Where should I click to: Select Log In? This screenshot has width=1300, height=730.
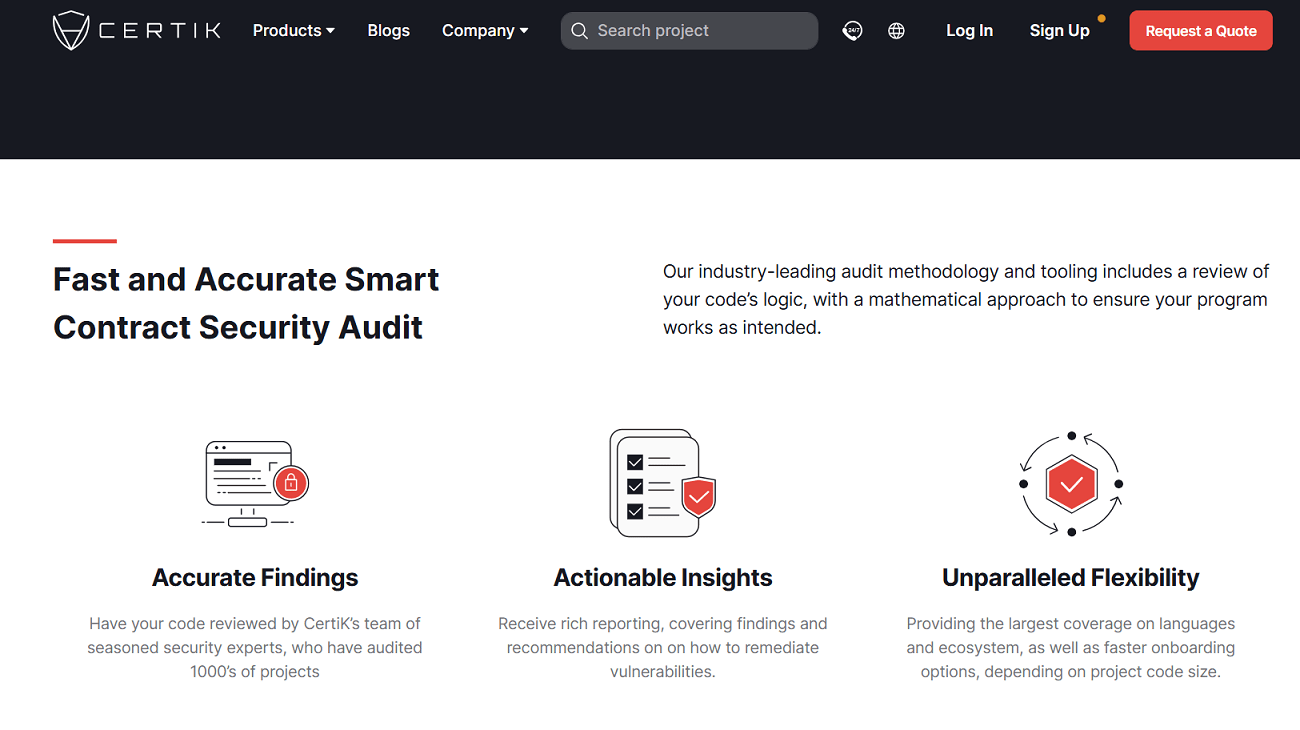click(969, 30)
